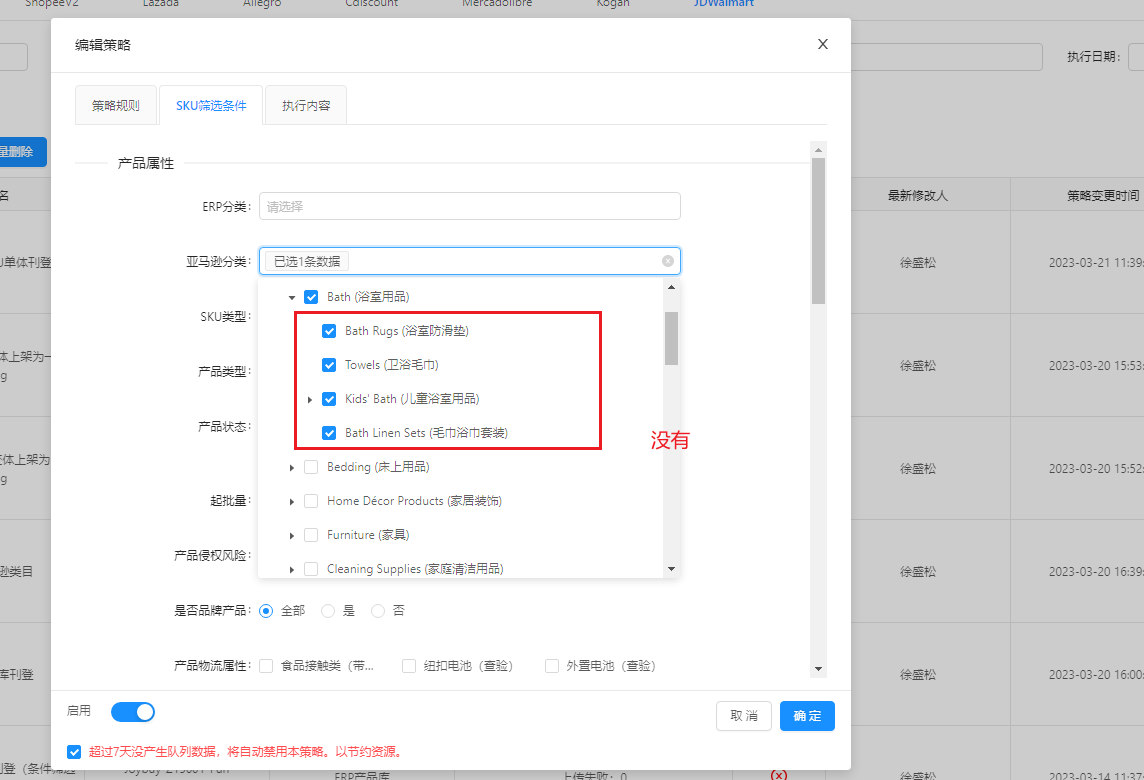The image size is (1144, 780).
Task: Check 食品接触类 logistics attribute
Action: (x=266, y=666)
